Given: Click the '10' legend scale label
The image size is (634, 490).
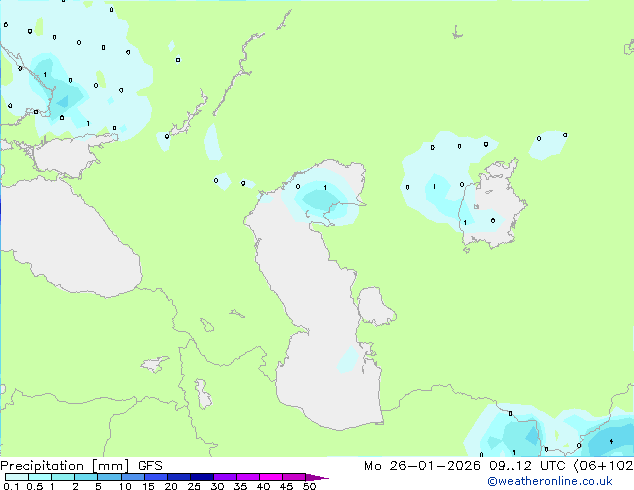Looking at the screenshot, I should click(x=125, y=486).
